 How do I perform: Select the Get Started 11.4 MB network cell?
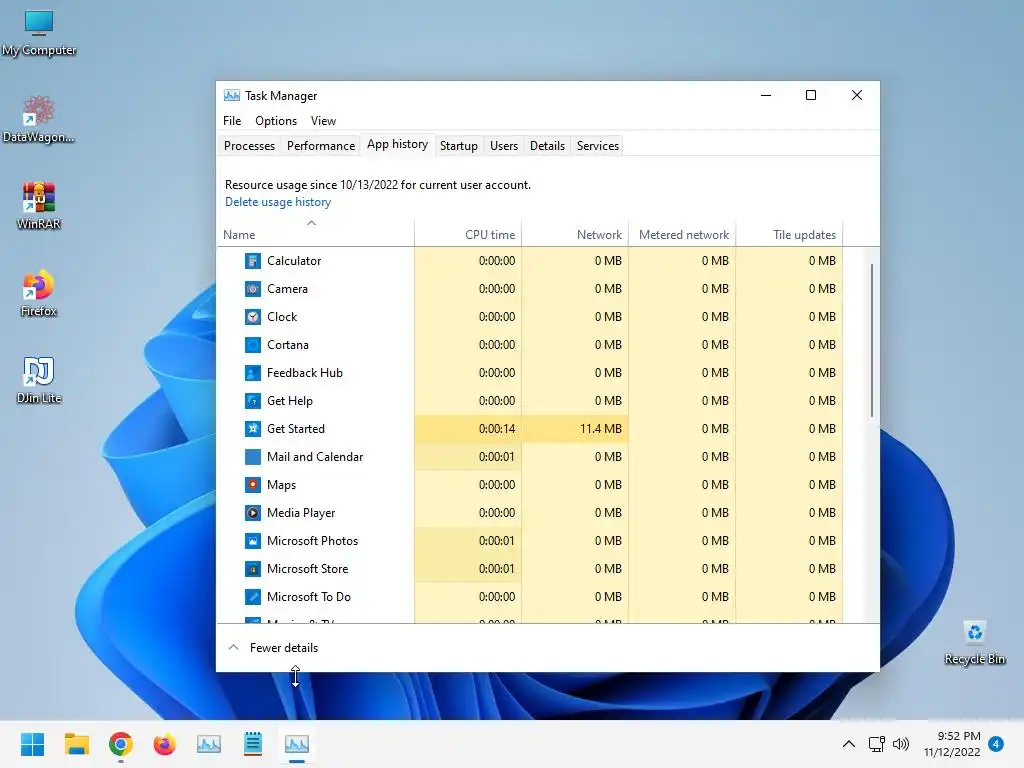(x=575, y=429)
